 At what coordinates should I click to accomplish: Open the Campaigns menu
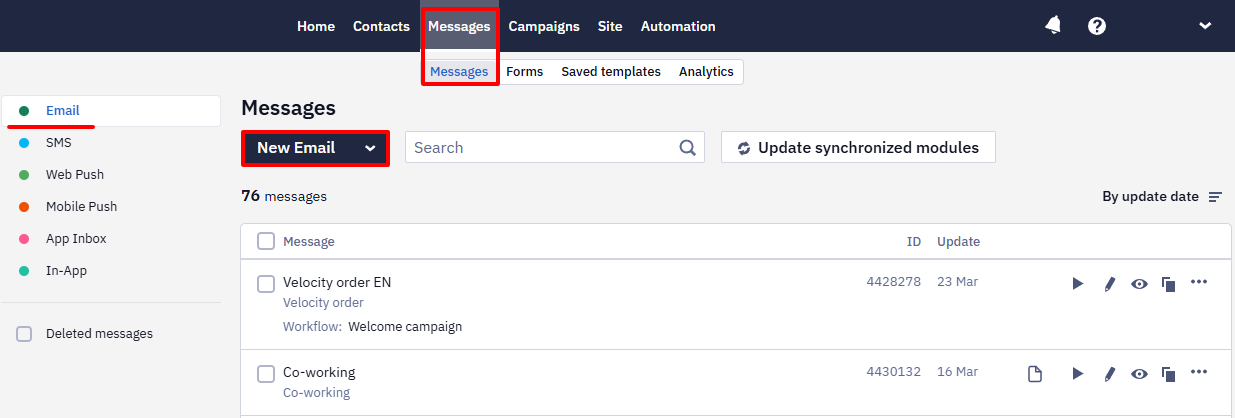click(x=544, y=26)
